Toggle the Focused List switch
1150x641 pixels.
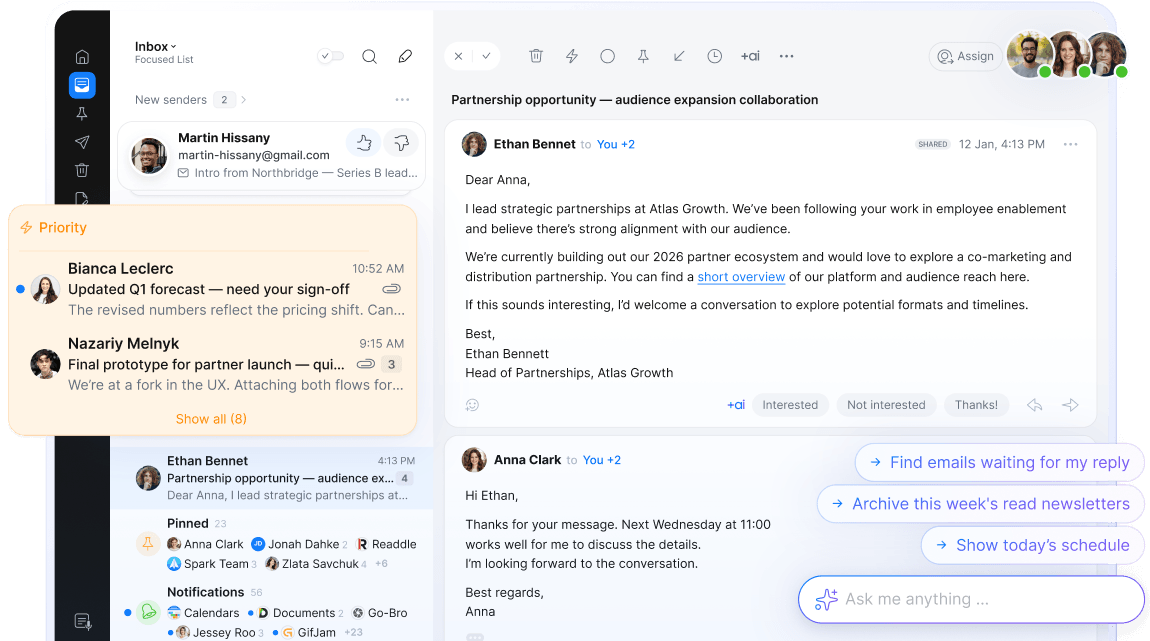tap(330, 56)
